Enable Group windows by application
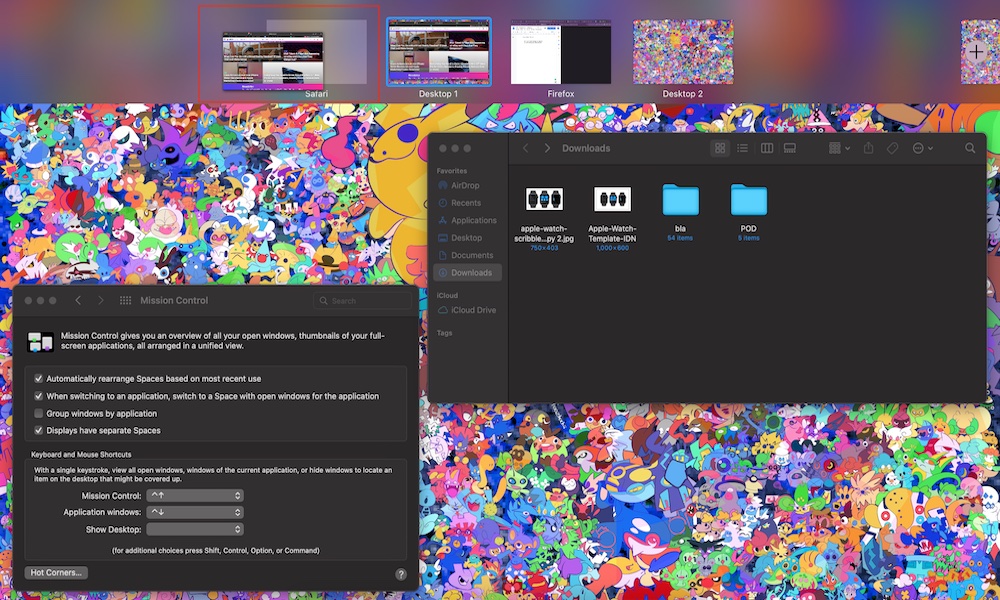Screen dimensions: 1000x600 pyautogui.click(x=39, y=413)
